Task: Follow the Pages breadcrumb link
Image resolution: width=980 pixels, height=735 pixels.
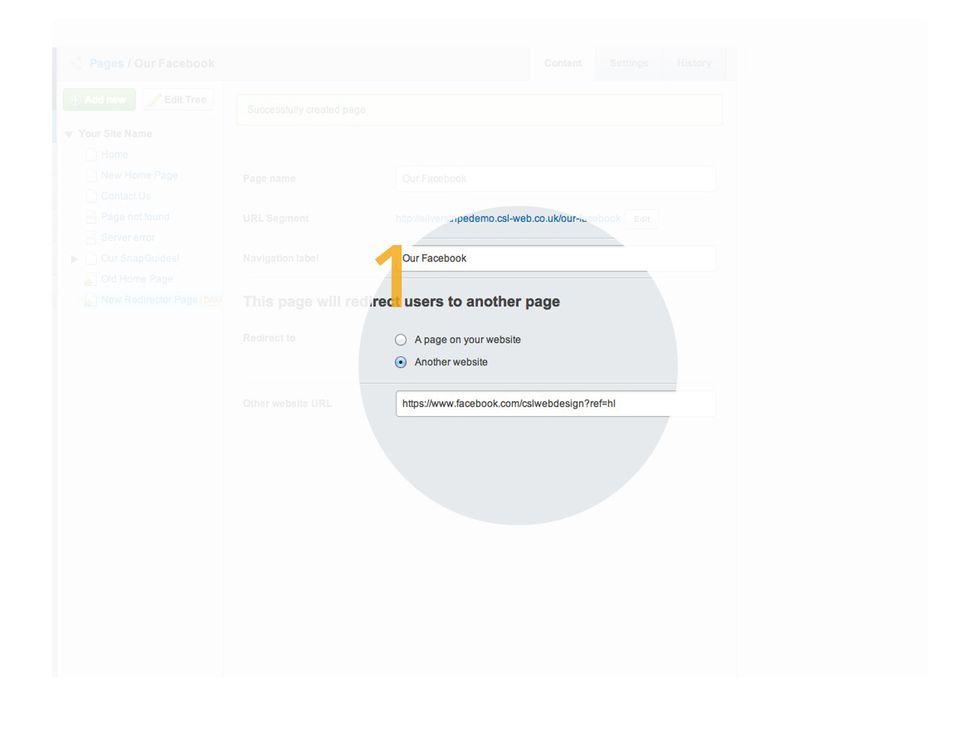Action: [x=106, y=63]
